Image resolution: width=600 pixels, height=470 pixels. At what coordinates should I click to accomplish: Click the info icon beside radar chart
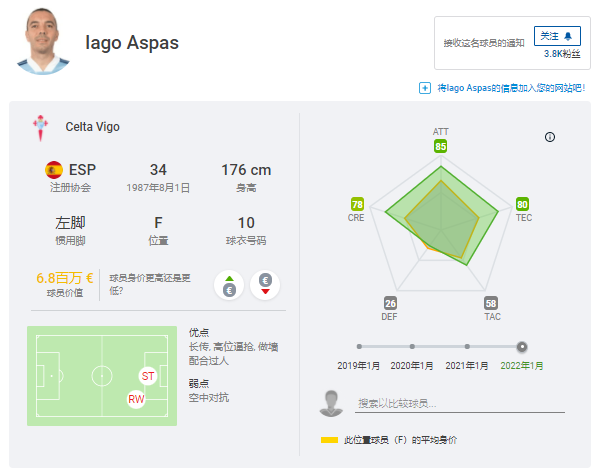550,137
